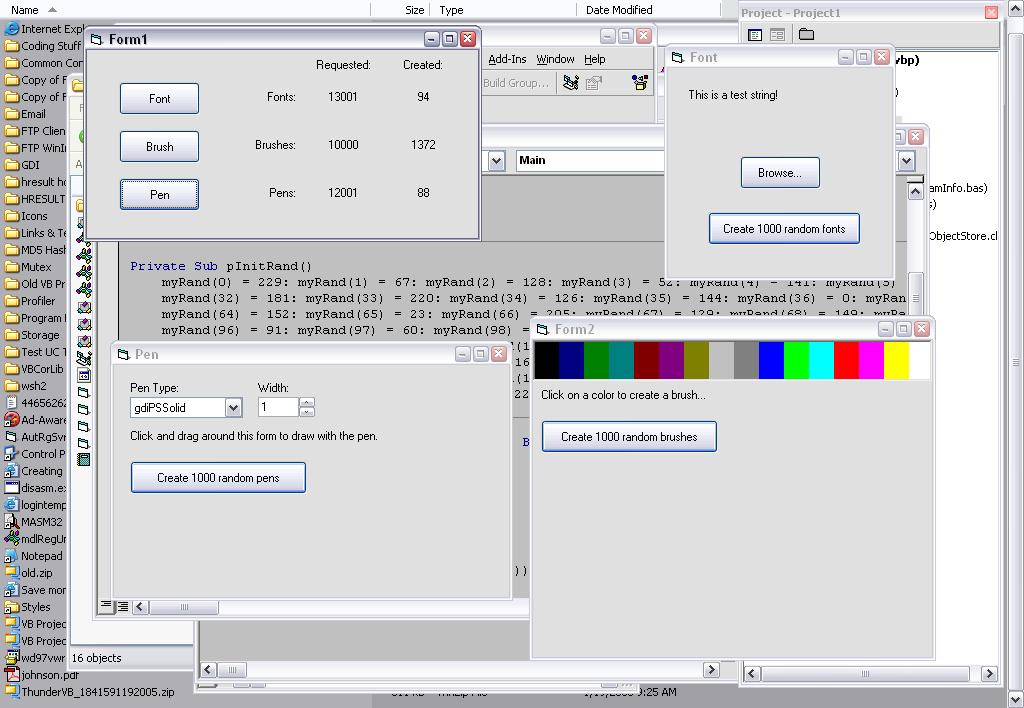Click the GDI folder icon
1024x708 pixels.
(x=12, y=165)
